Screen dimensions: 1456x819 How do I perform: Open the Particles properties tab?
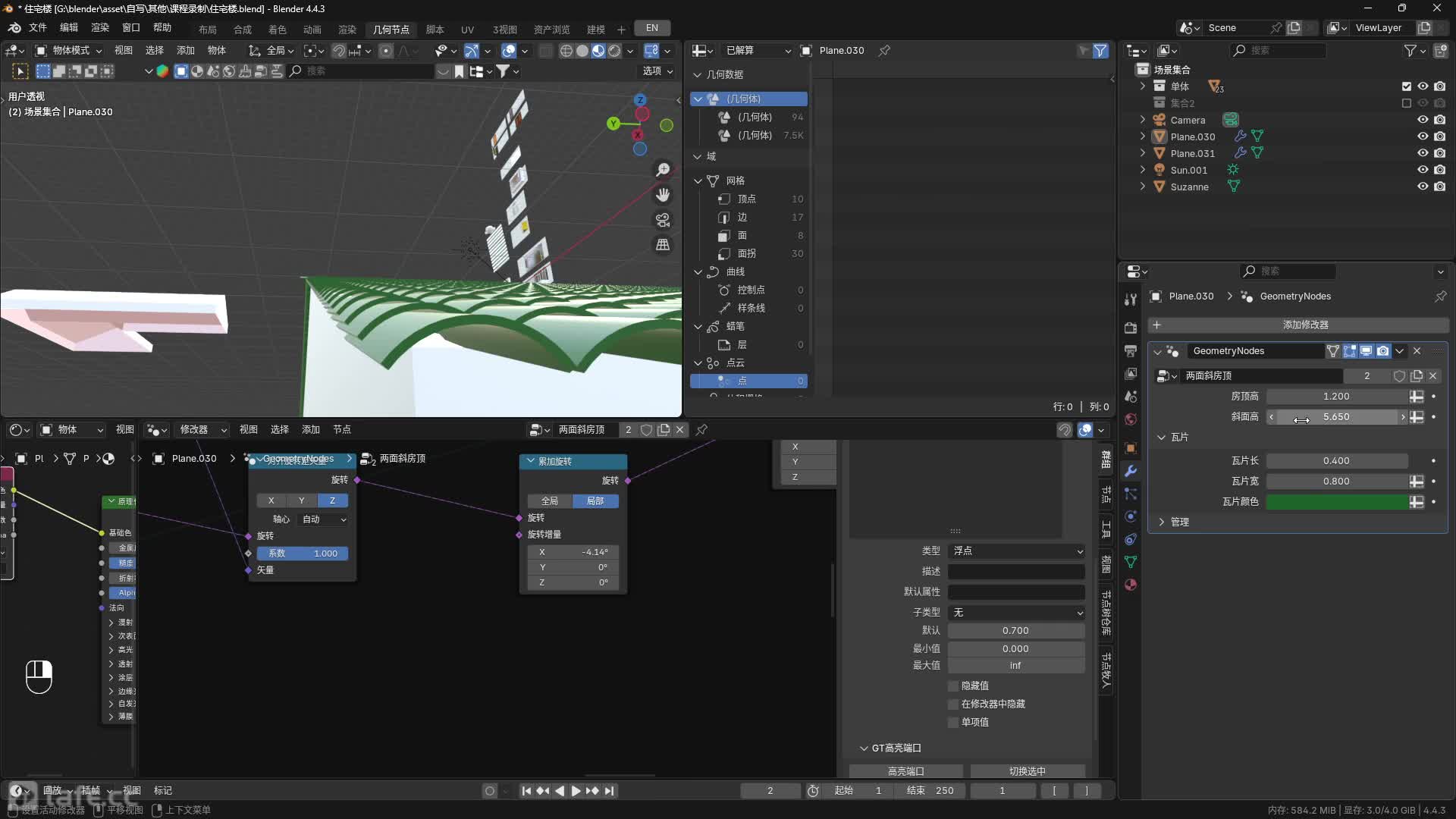(1131, 493)
